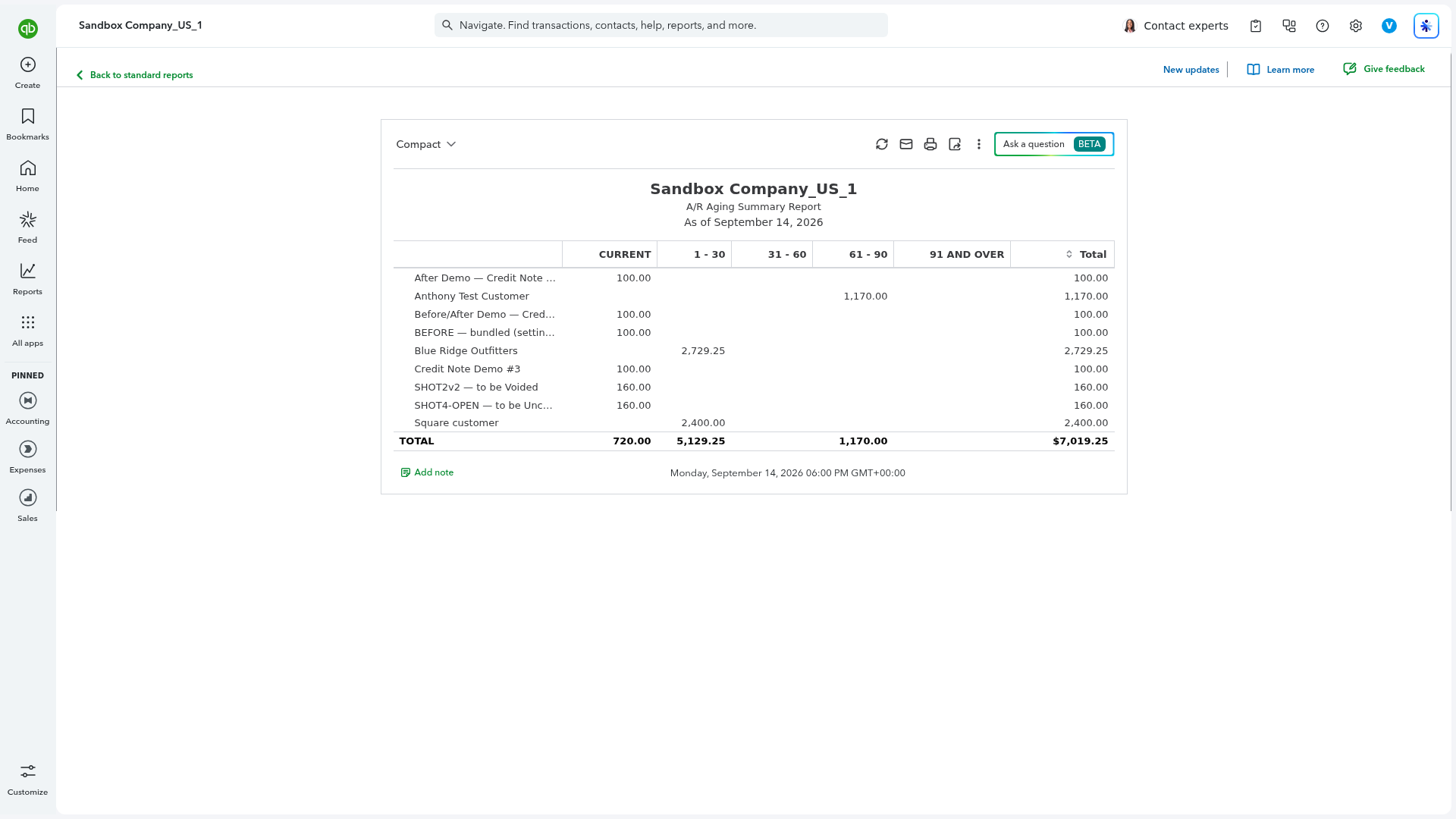
Task: Open Customize sidebar settings
Action: coord(28,780)
